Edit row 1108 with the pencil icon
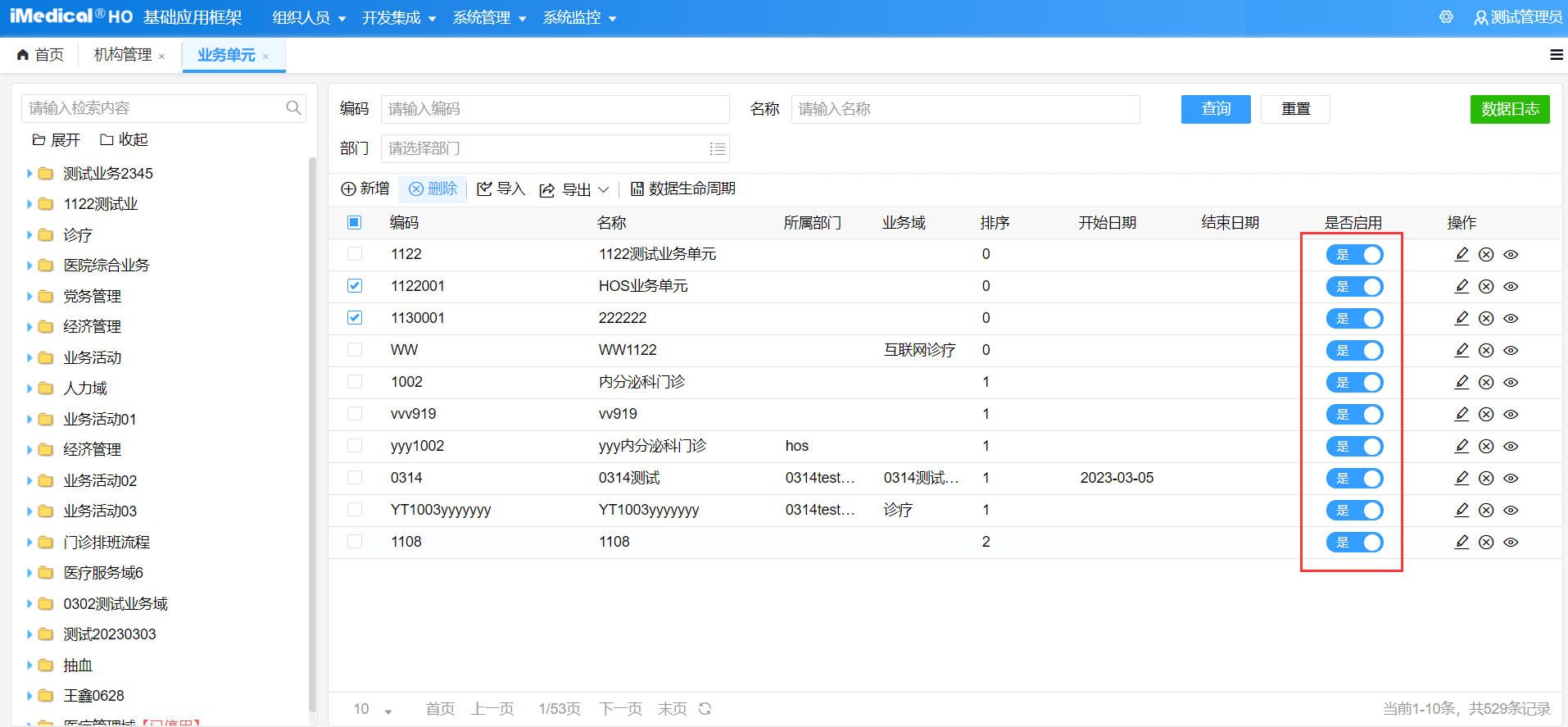Screen dimensions: 1568x727 pyautogui.click(x=1462, y=542)
